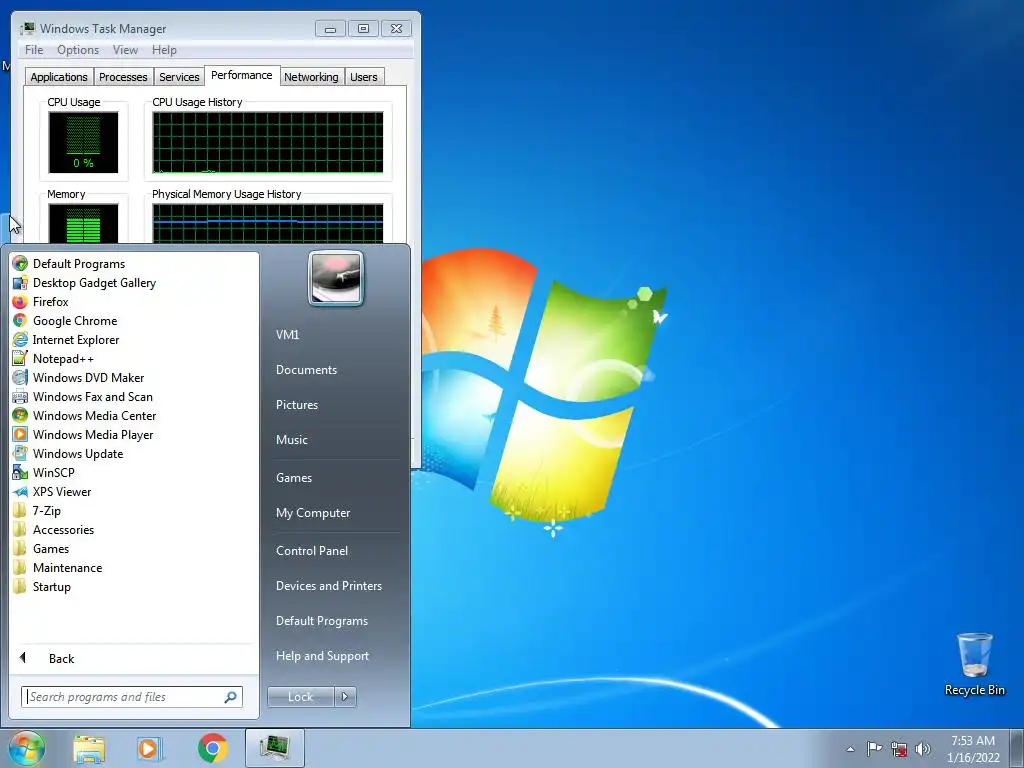Open Documents from Start menu right pane
Image resolution: width=1024 pixels, height=768 pixels.
coord(306,370)
